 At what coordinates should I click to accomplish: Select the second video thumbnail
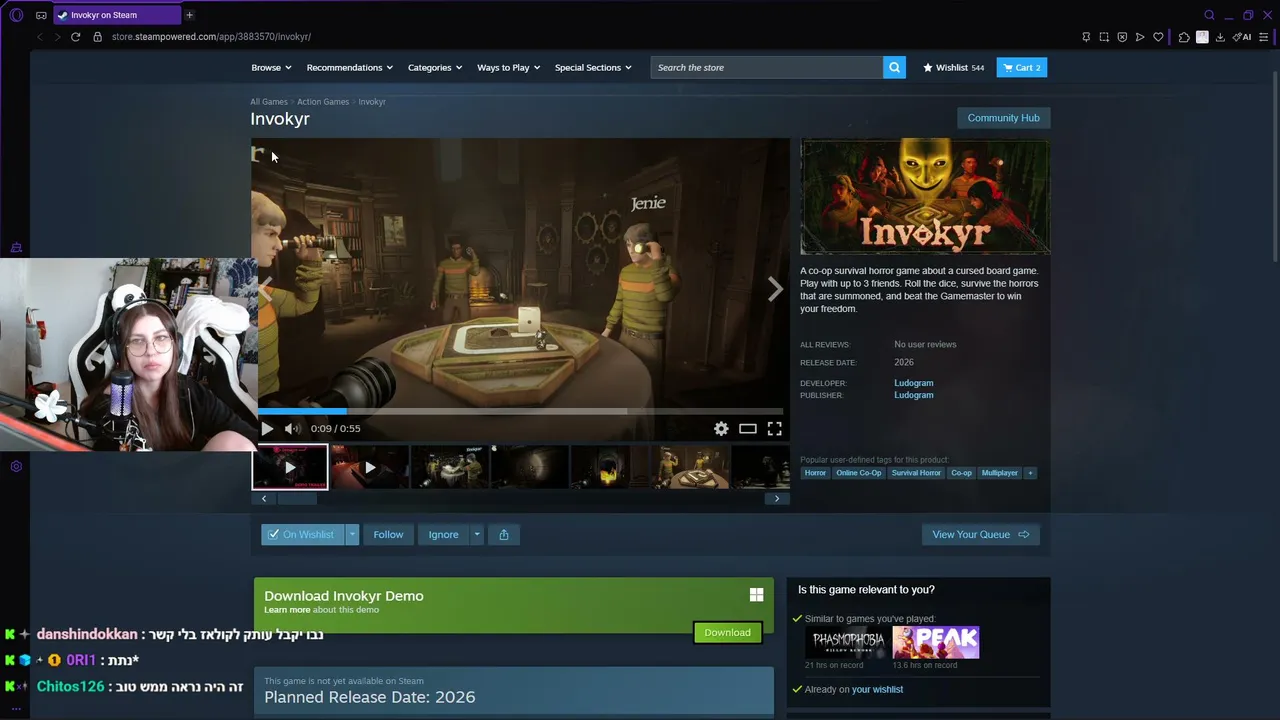370,467
